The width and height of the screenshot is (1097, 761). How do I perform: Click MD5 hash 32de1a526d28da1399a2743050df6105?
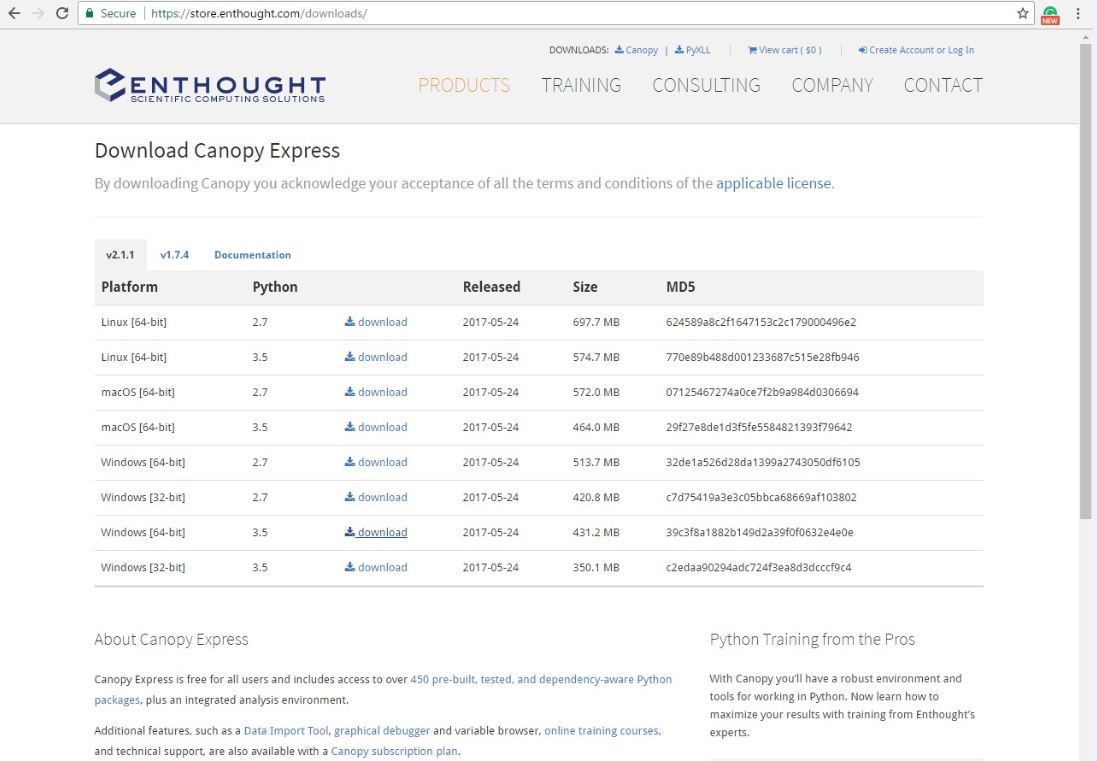(763, 462)
